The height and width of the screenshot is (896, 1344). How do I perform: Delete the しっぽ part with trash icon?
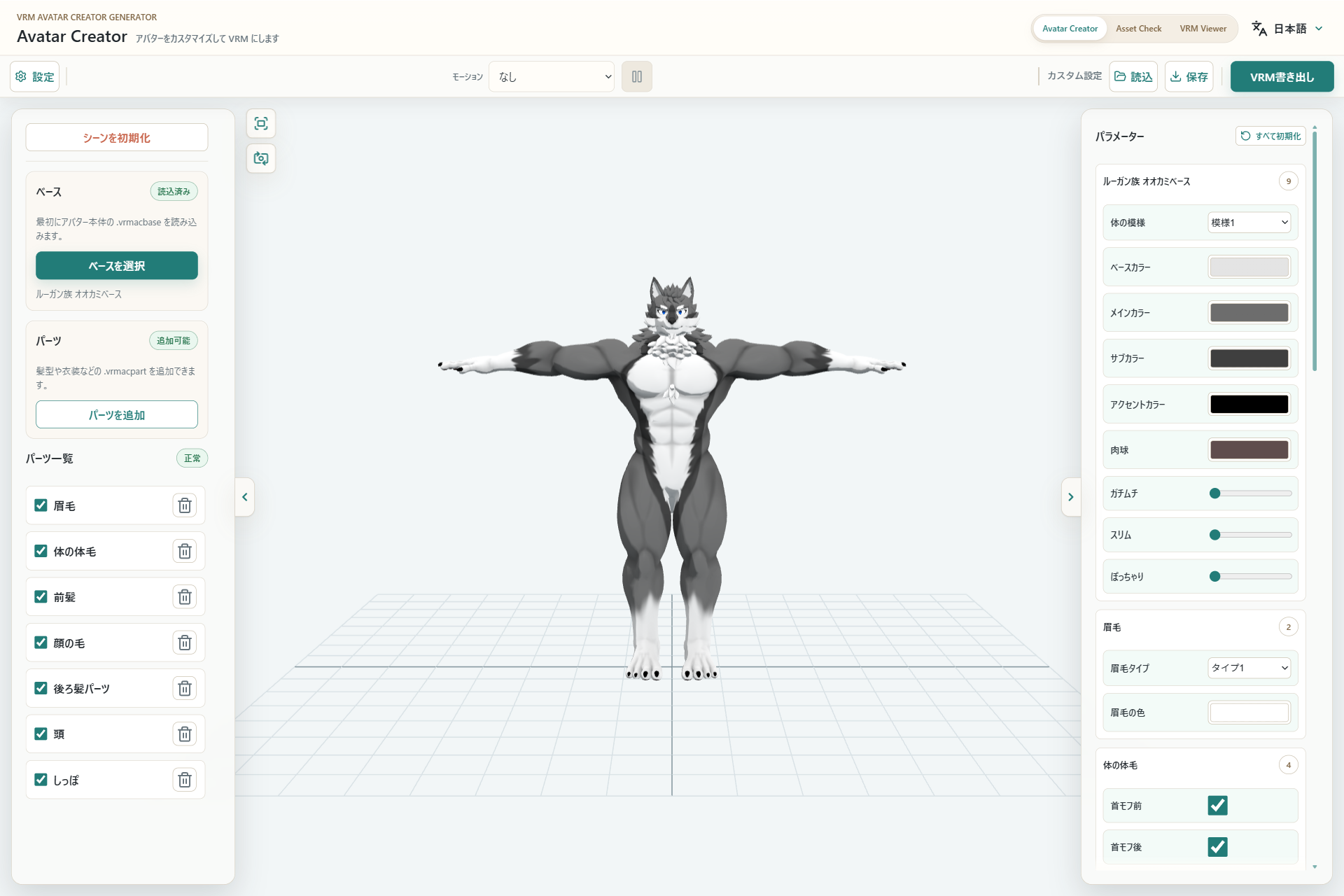click(185, 780)
